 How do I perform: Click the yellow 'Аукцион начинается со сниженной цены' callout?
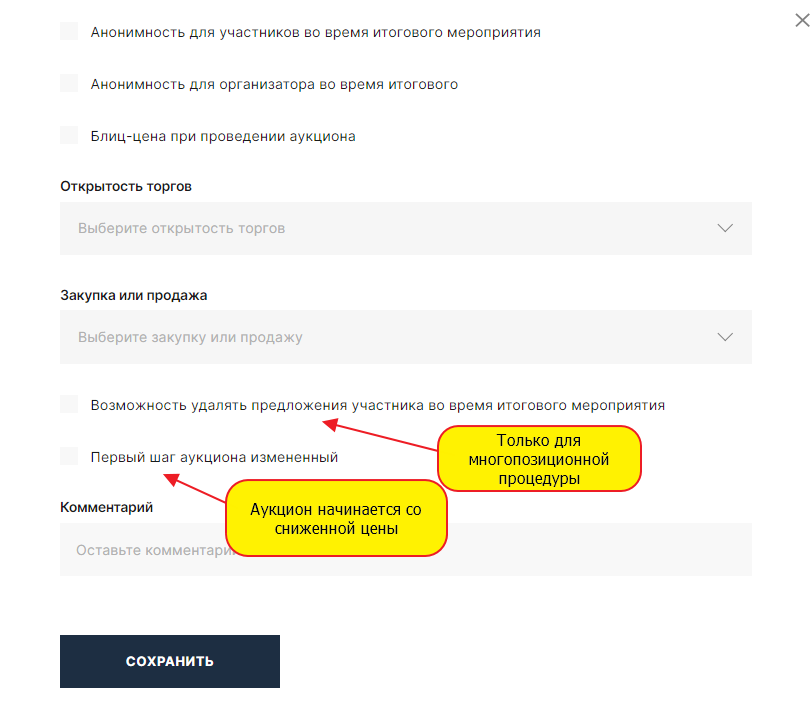click(335, 519)
